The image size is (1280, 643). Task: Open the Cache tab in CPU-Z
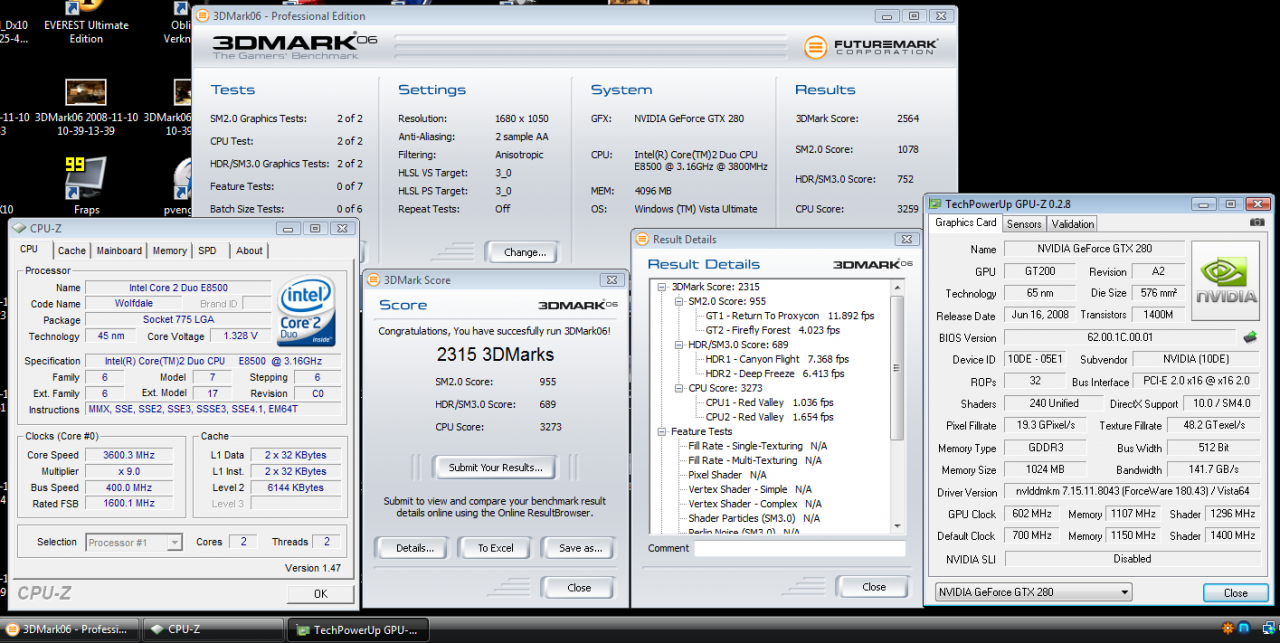click(71, 250)
